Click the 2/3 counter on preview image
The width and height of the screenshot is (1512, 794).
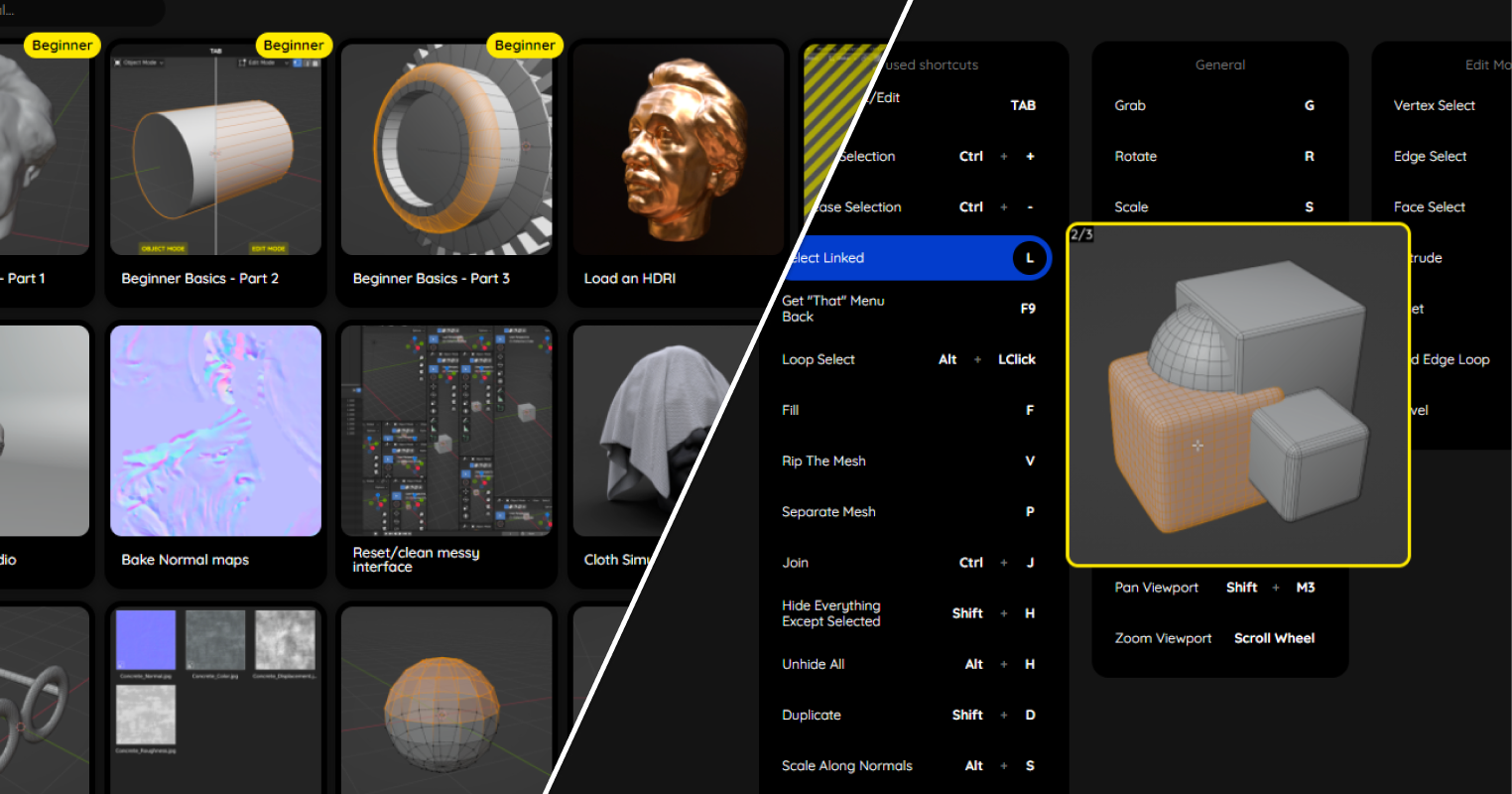click(x=1081, y=235)
